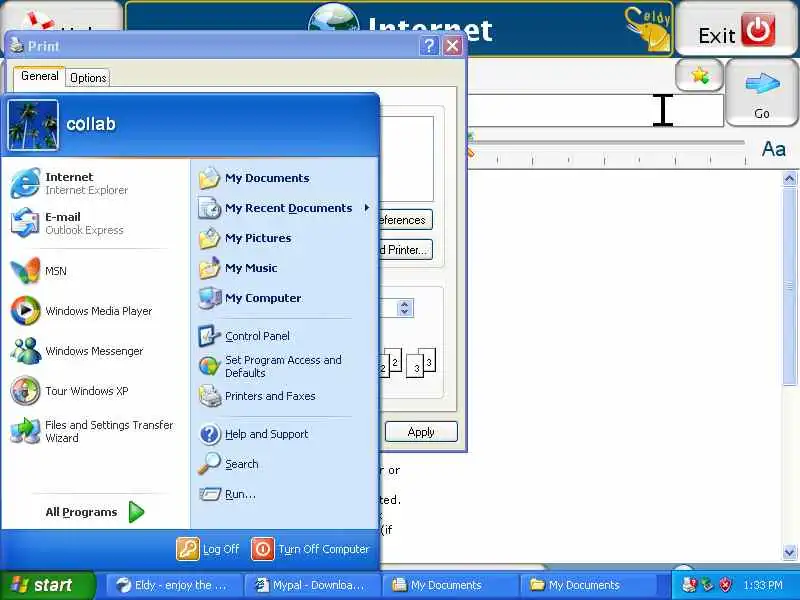This screenshot has height=600, width=800.
Task: Open Set Program Access and Defaults
Action: pos(270,366)
